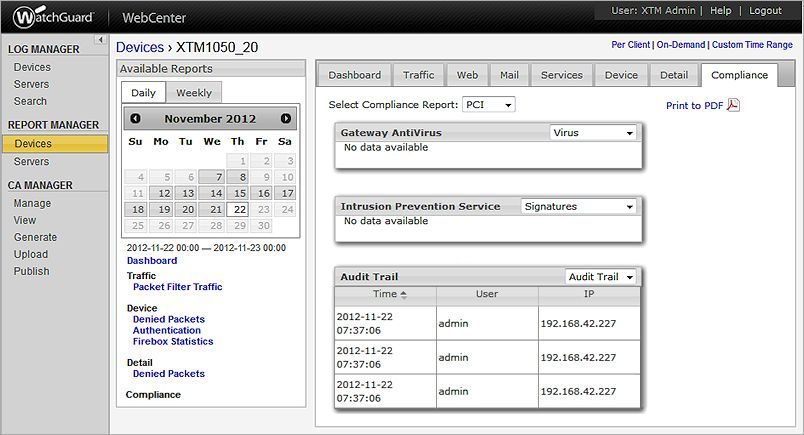Open the Intrusion Prevention Signatures dropdown

pyautogui.click(x=578, y=207)
